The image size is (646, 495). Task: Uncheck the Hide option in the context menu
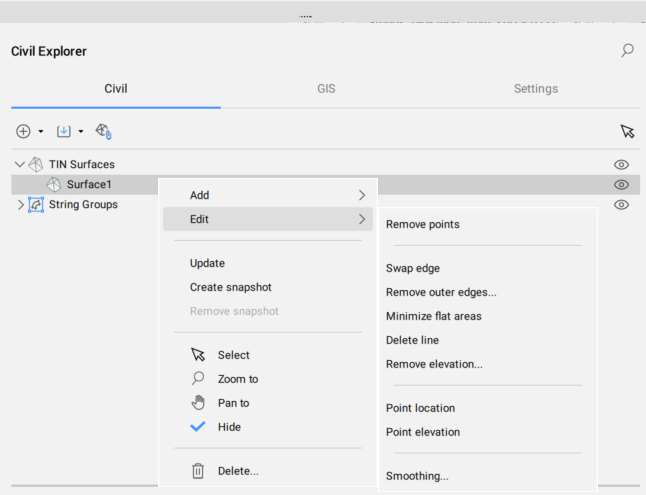[229, 427]
